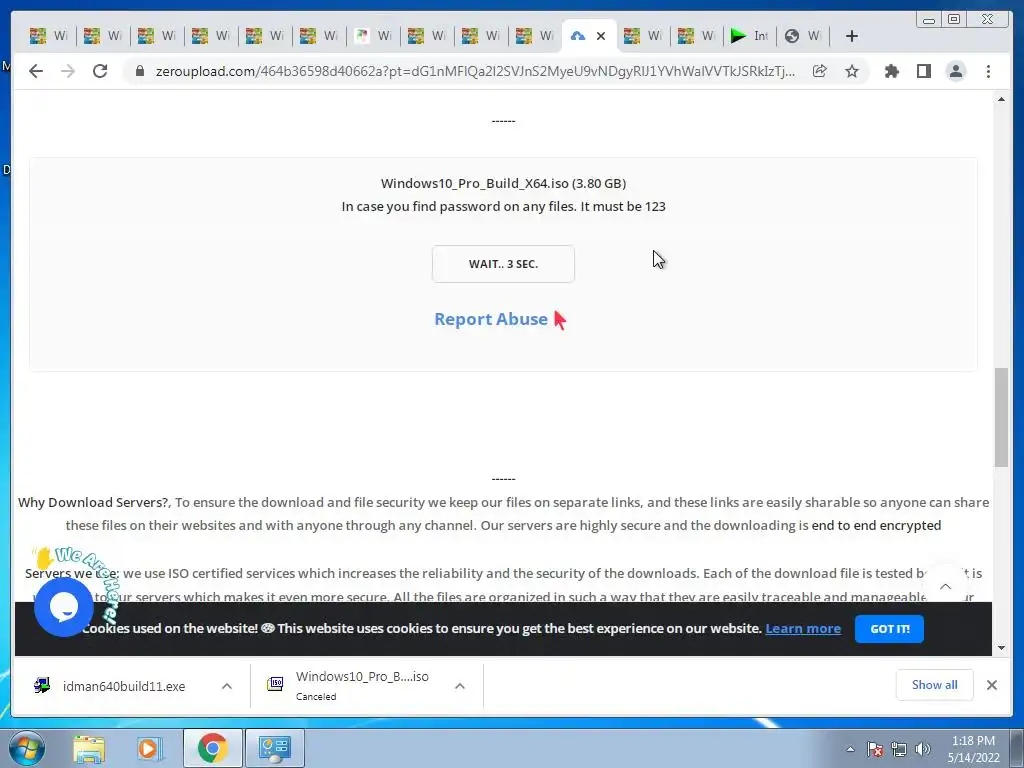This screenshot has width=1024, height=768.
Task: Click the WAIT.. 3 SEC. button
Action: 503,264
